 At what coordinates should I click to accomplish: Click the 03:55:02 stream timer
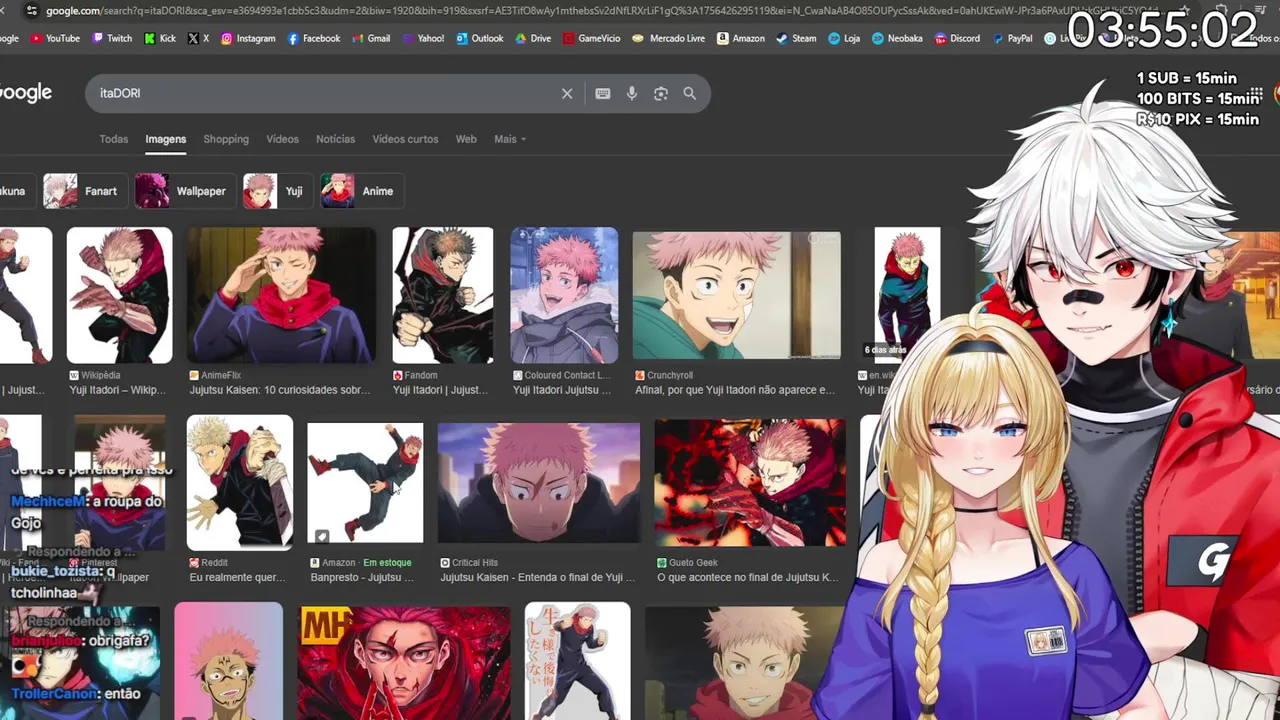pos(1162,31)
